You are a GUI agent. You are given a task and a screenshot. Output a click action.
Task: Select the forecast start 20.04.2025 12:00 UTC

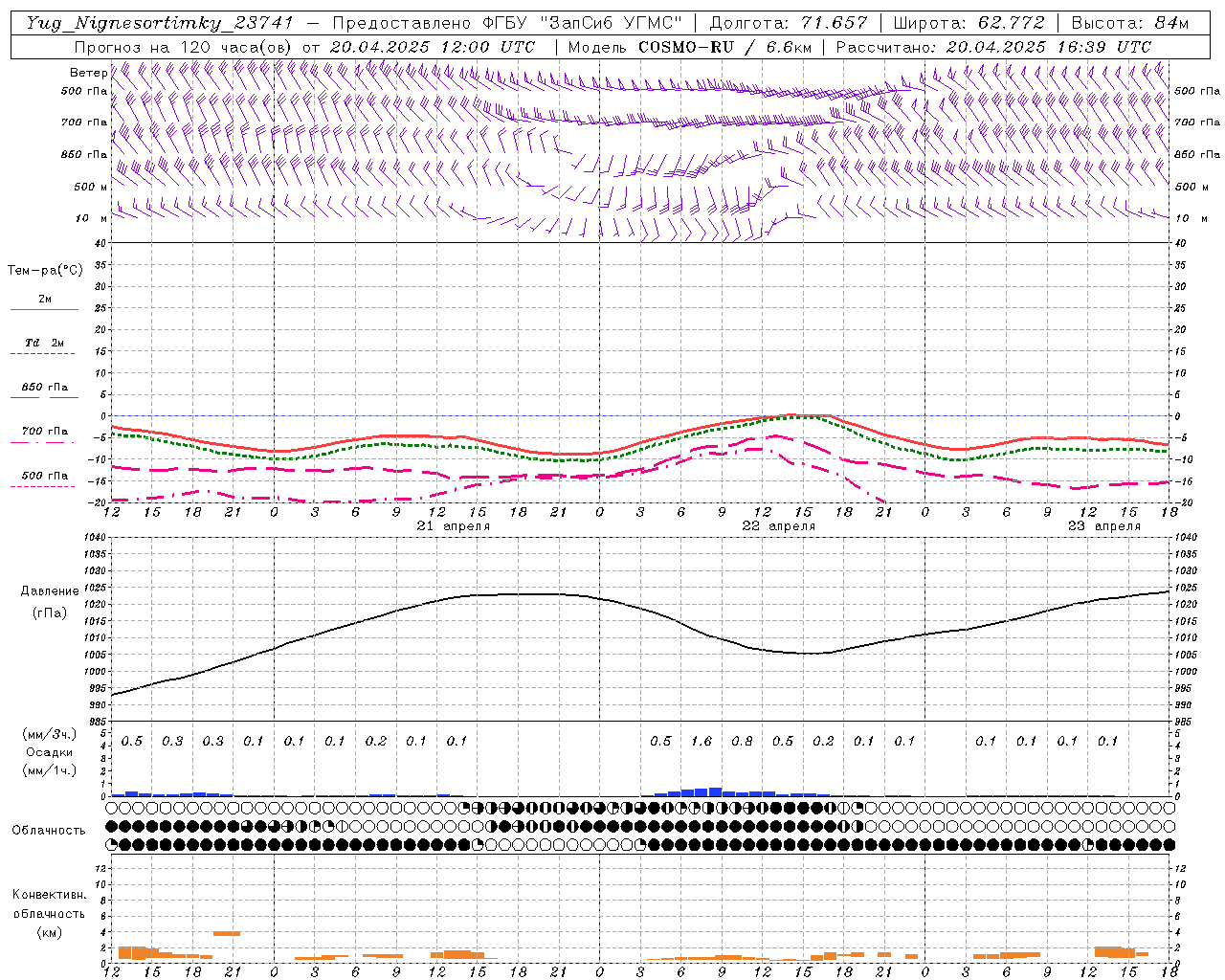pyautogui.click(x=432, y=47)
